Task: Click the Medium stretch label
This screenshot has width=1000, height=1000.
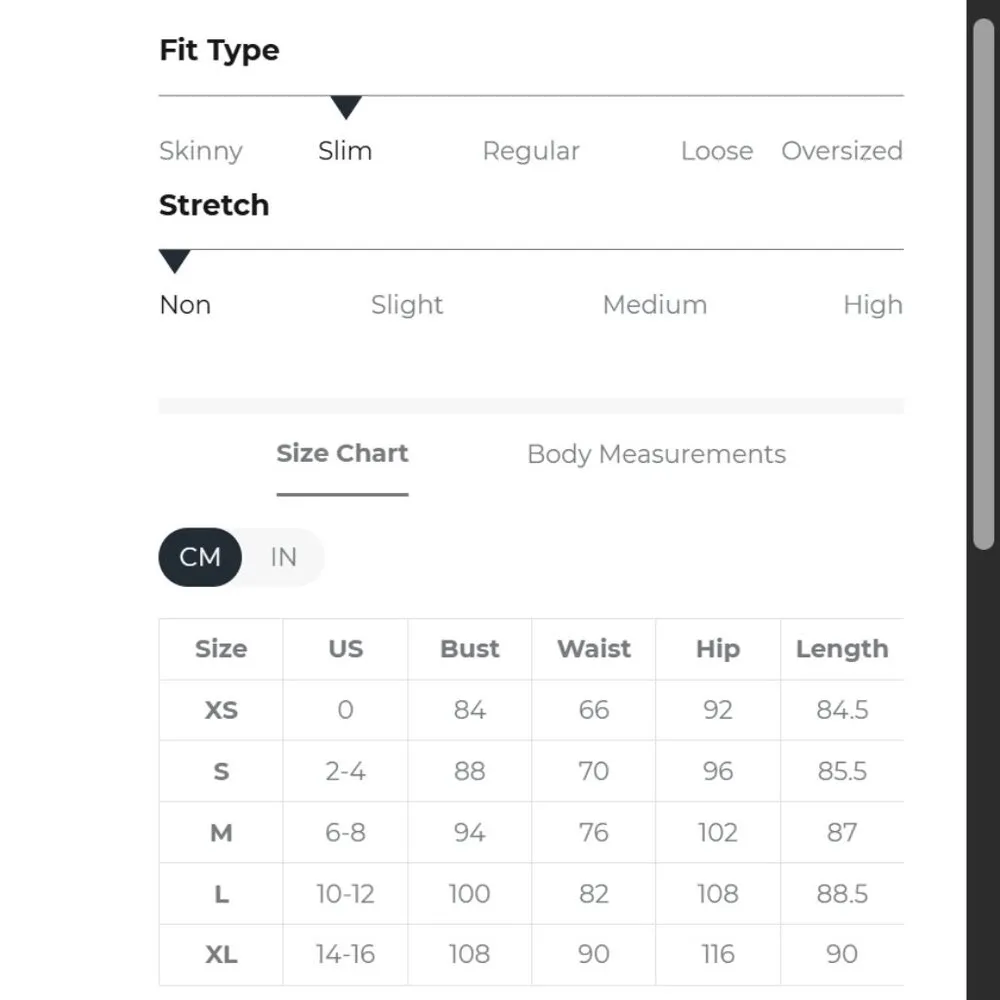Action: point(654,305)
